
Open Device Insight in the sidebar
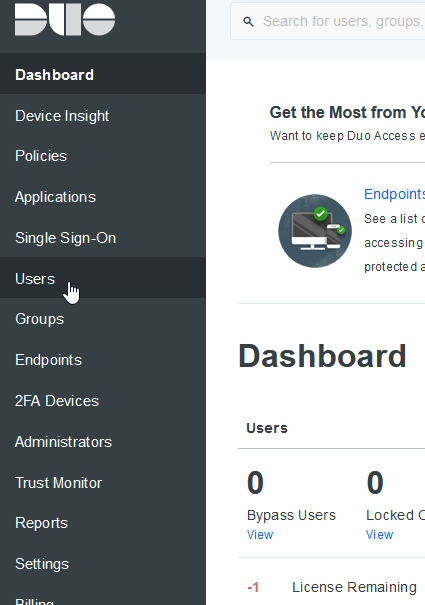pos(103,116)
